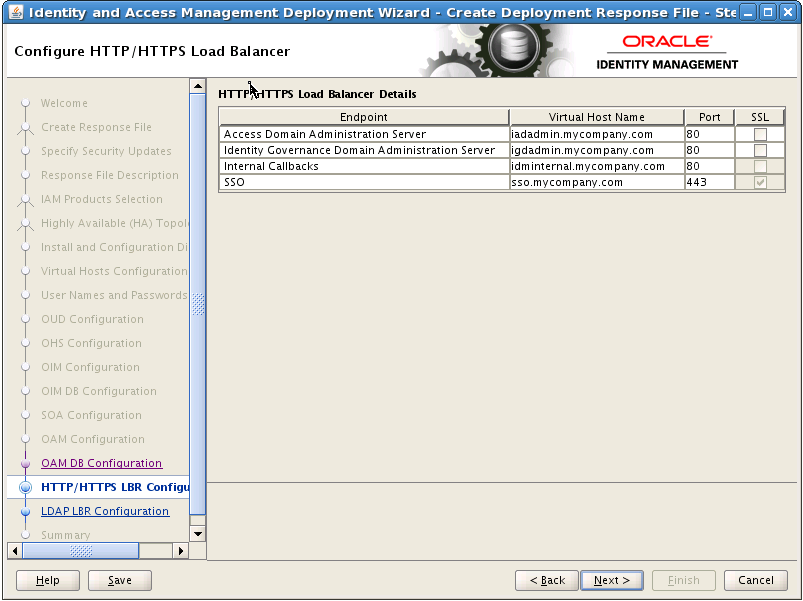Toggle SSL for Access Domain Administration Server
803x601 pixels.
pyautogui.click(x=760, y=134)
